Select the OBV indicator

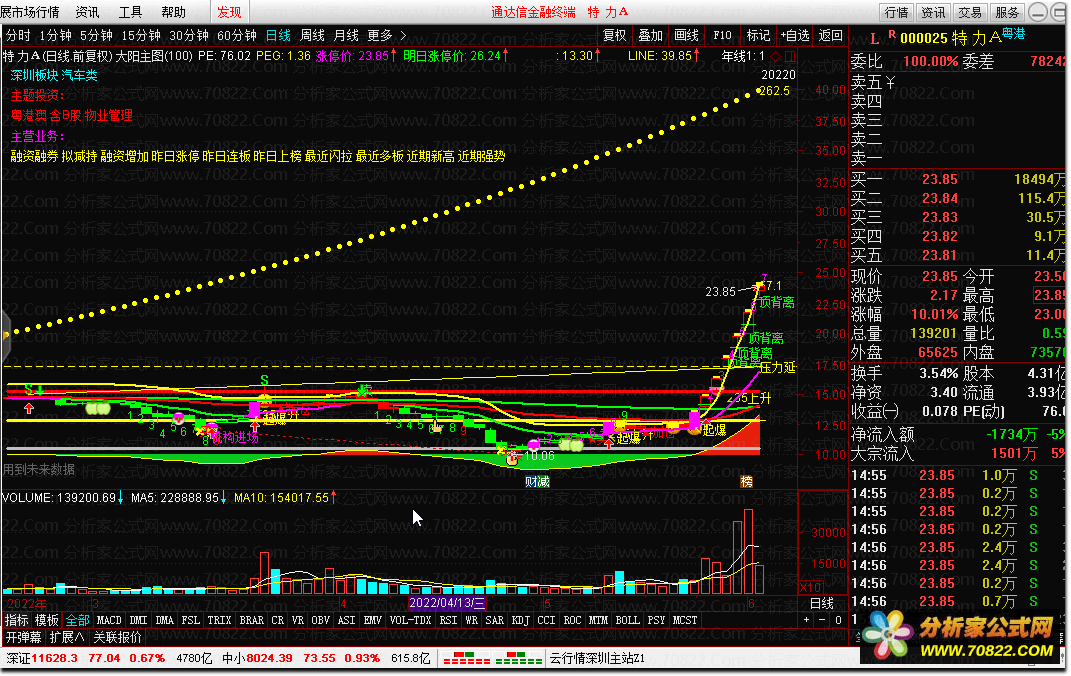pos(320,620)
